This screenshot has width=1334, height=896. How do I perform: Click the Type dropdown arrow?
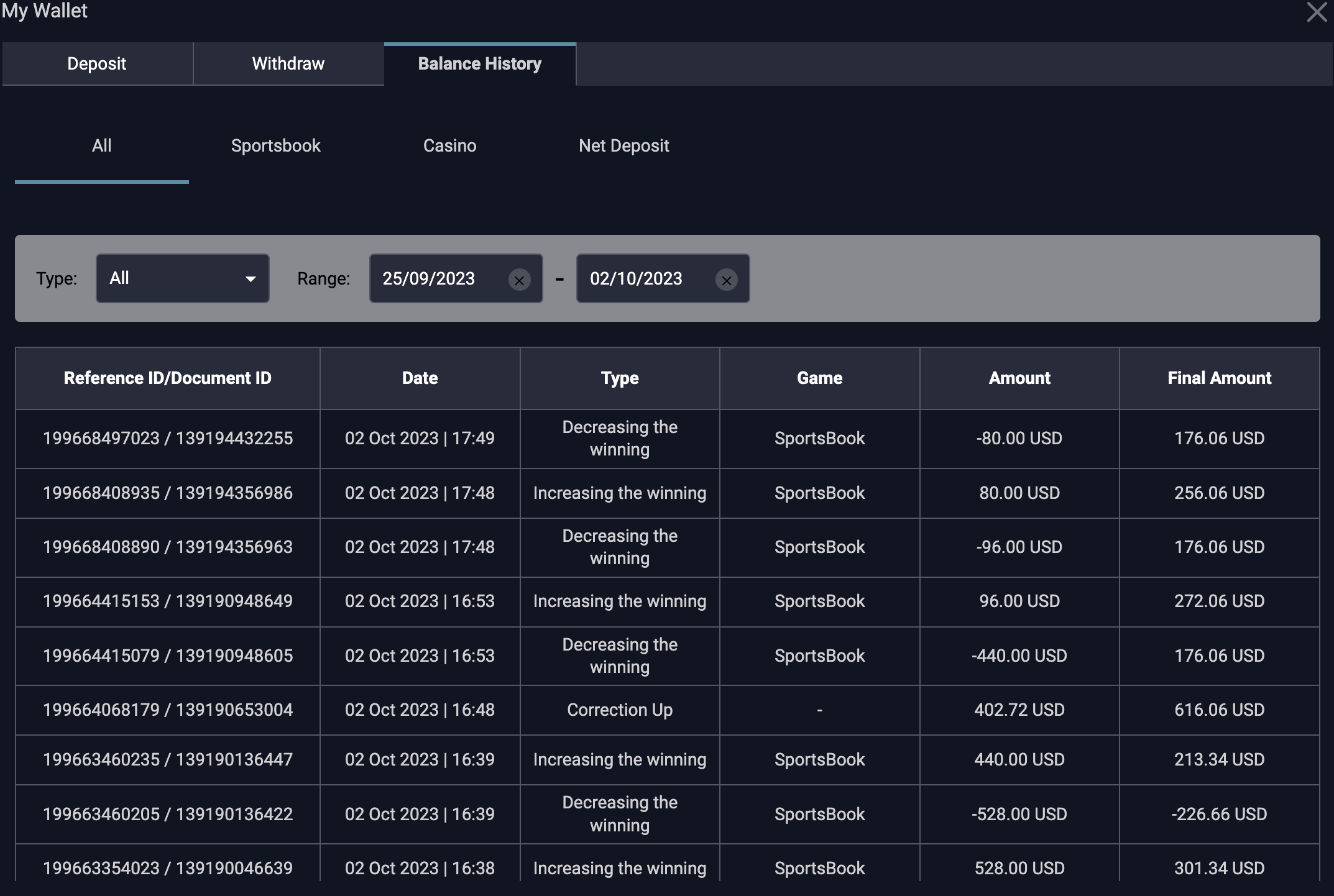click(251, 279)
